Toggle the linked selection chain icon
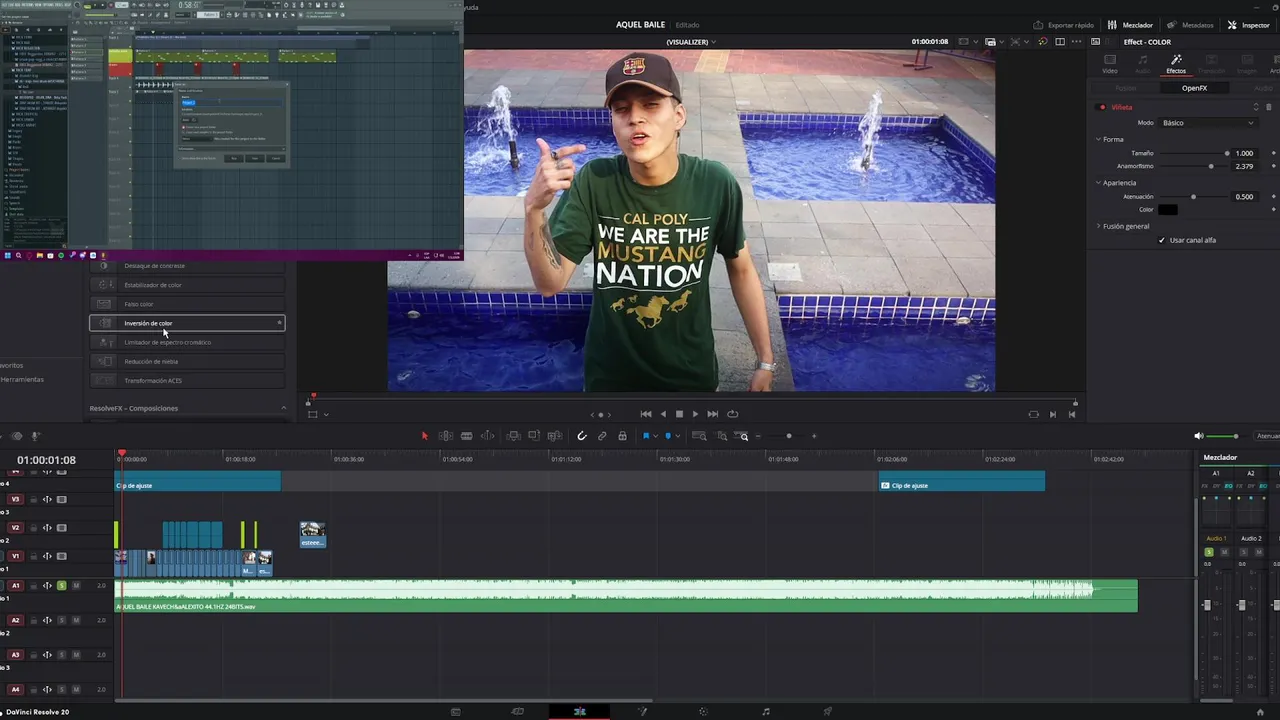 click(x=602, y=436)
